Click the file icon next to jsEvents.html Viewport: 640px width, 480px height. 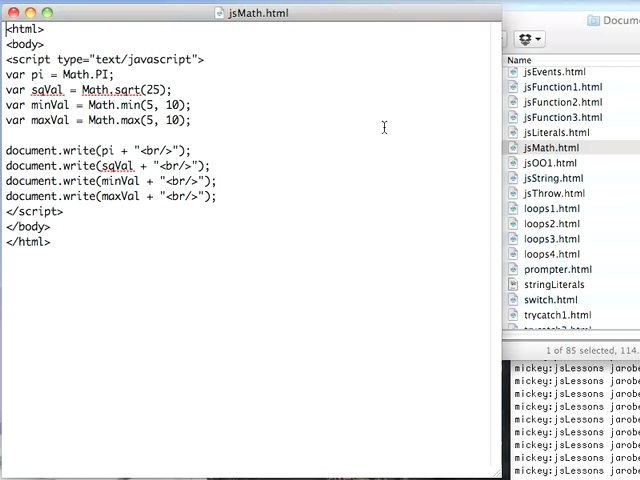(x=513, y=72)
